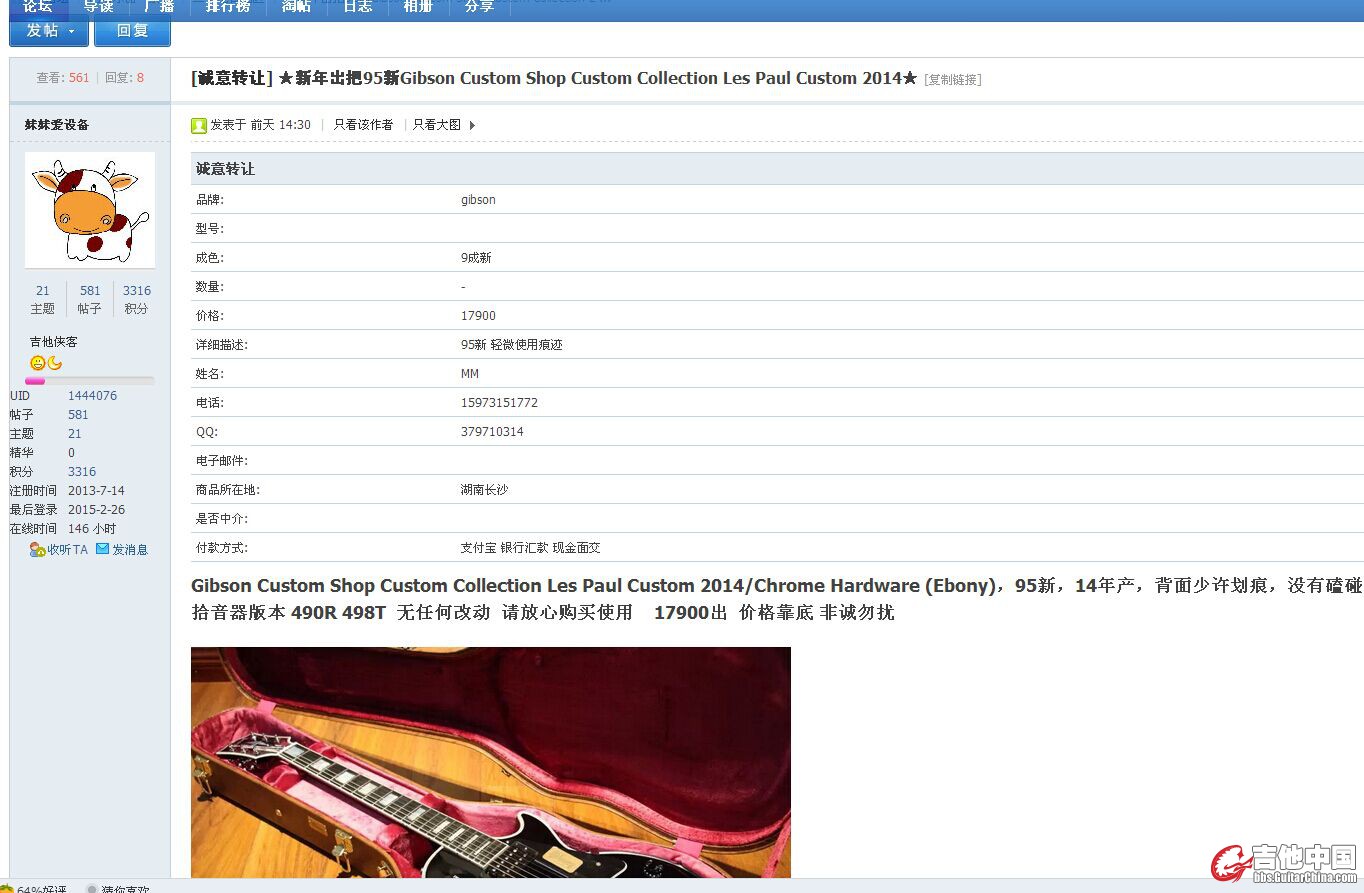The image size is (1364, 893).
Task: Click the smiley face rank icon
Action: pos(37,363)
